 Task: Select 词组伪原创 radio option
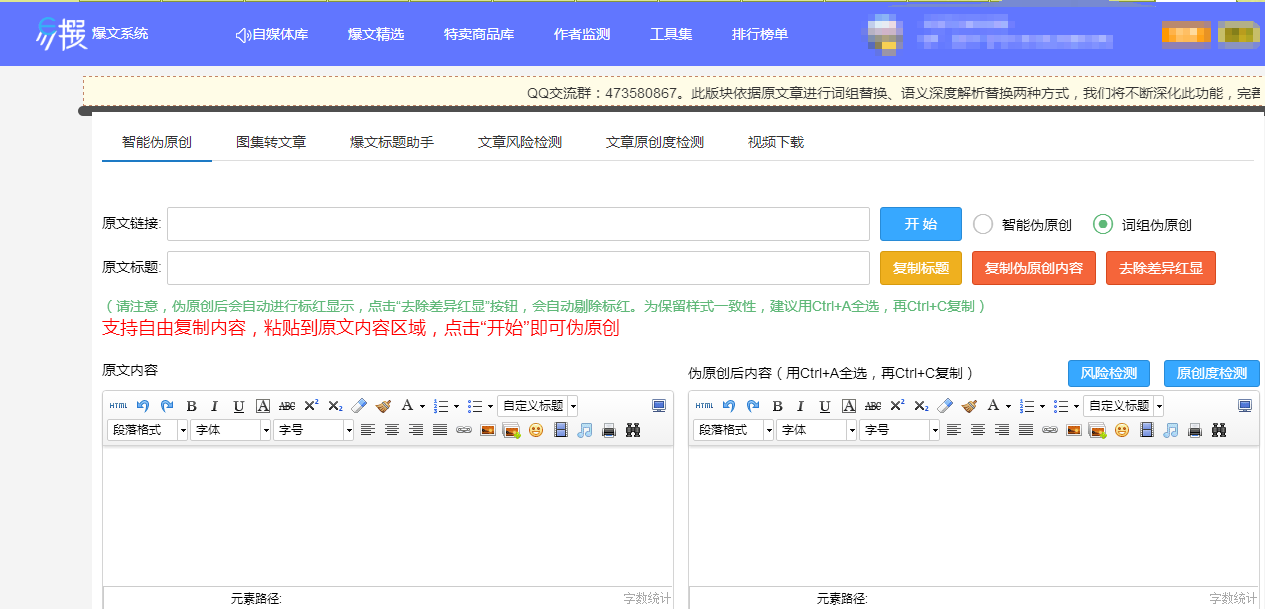[1103, 225]
